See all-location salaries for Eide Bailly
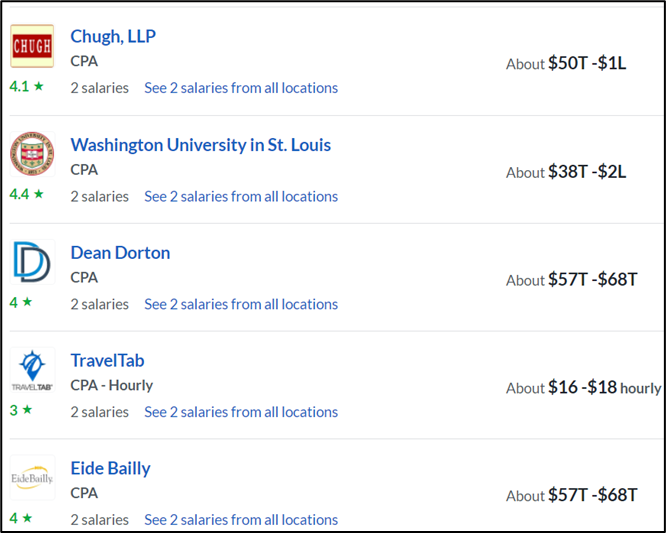Viewport: 666px width, 533px height. pyautogui.click(x=241, y=520)
